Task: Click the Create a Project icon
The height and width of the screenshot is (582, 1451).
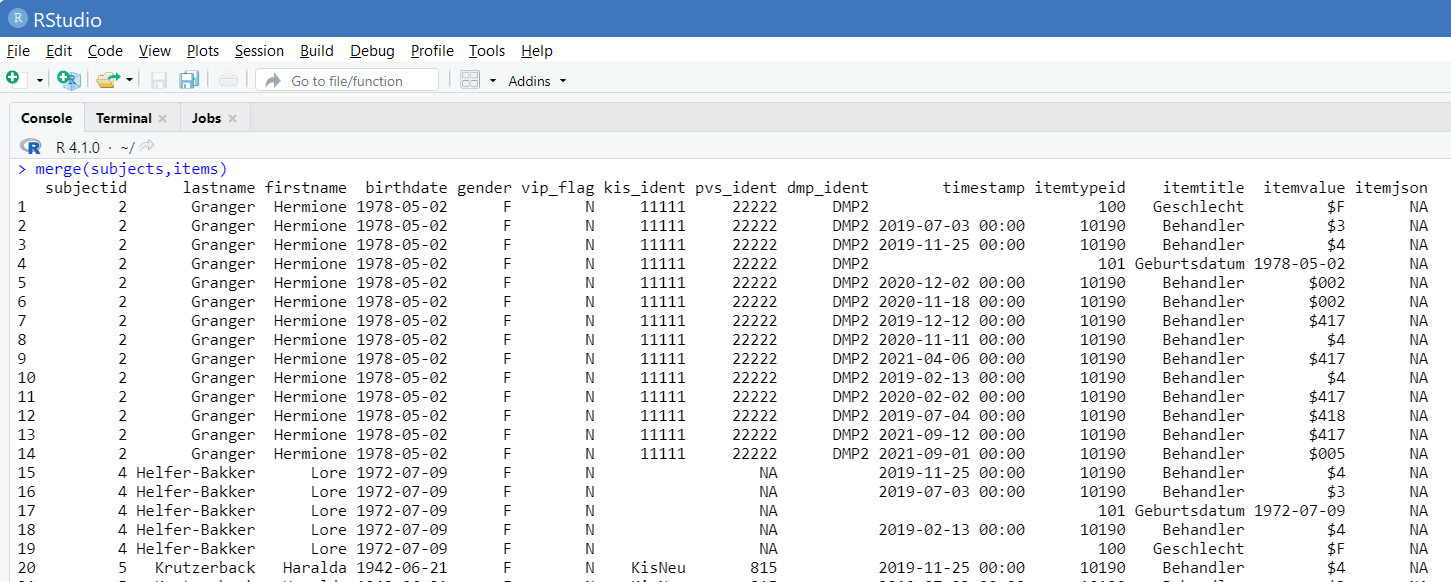Action: [x=68, y=80]
